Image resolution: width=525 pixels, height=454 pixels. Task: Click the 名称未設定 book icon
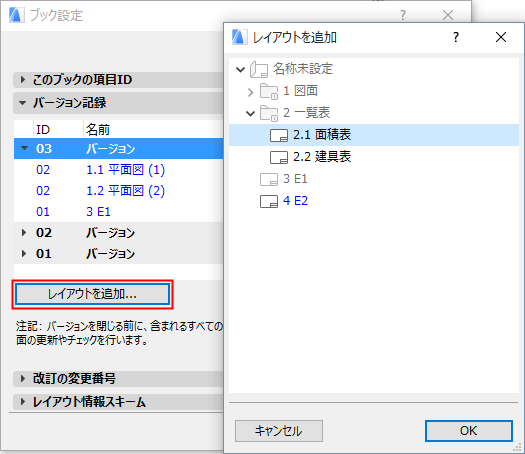coord(258,69)
